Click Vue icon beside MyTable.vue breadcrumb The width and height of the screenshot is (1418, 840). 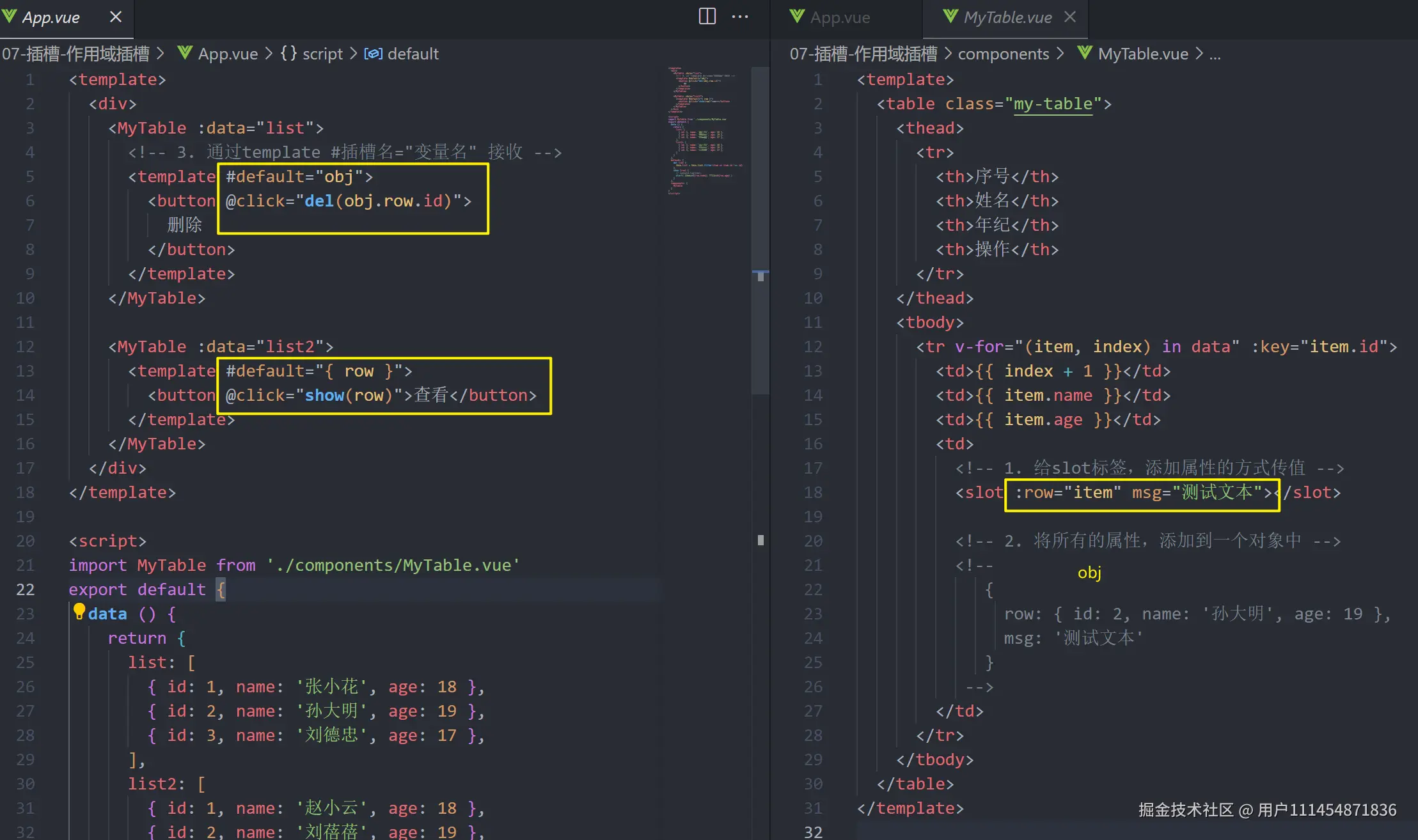pyautogui.click(x=1085, y=53)
